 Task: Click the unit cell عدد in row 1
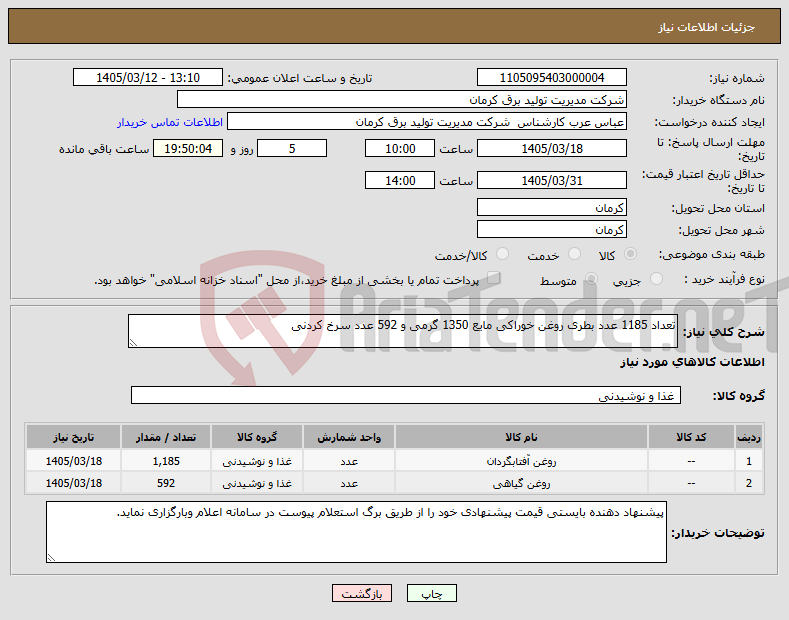pyautogui.click(x=349, y=461)
